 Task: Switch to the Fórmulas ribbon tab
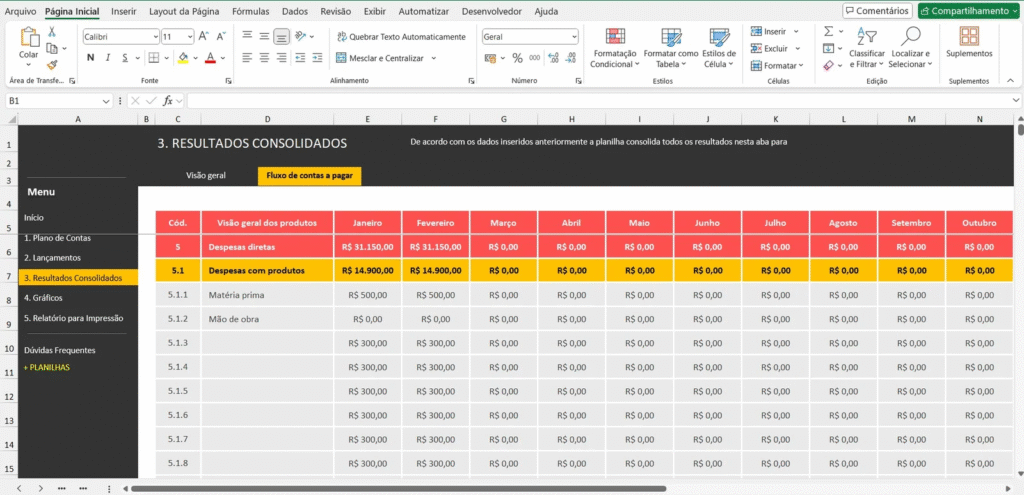[250, 11]
